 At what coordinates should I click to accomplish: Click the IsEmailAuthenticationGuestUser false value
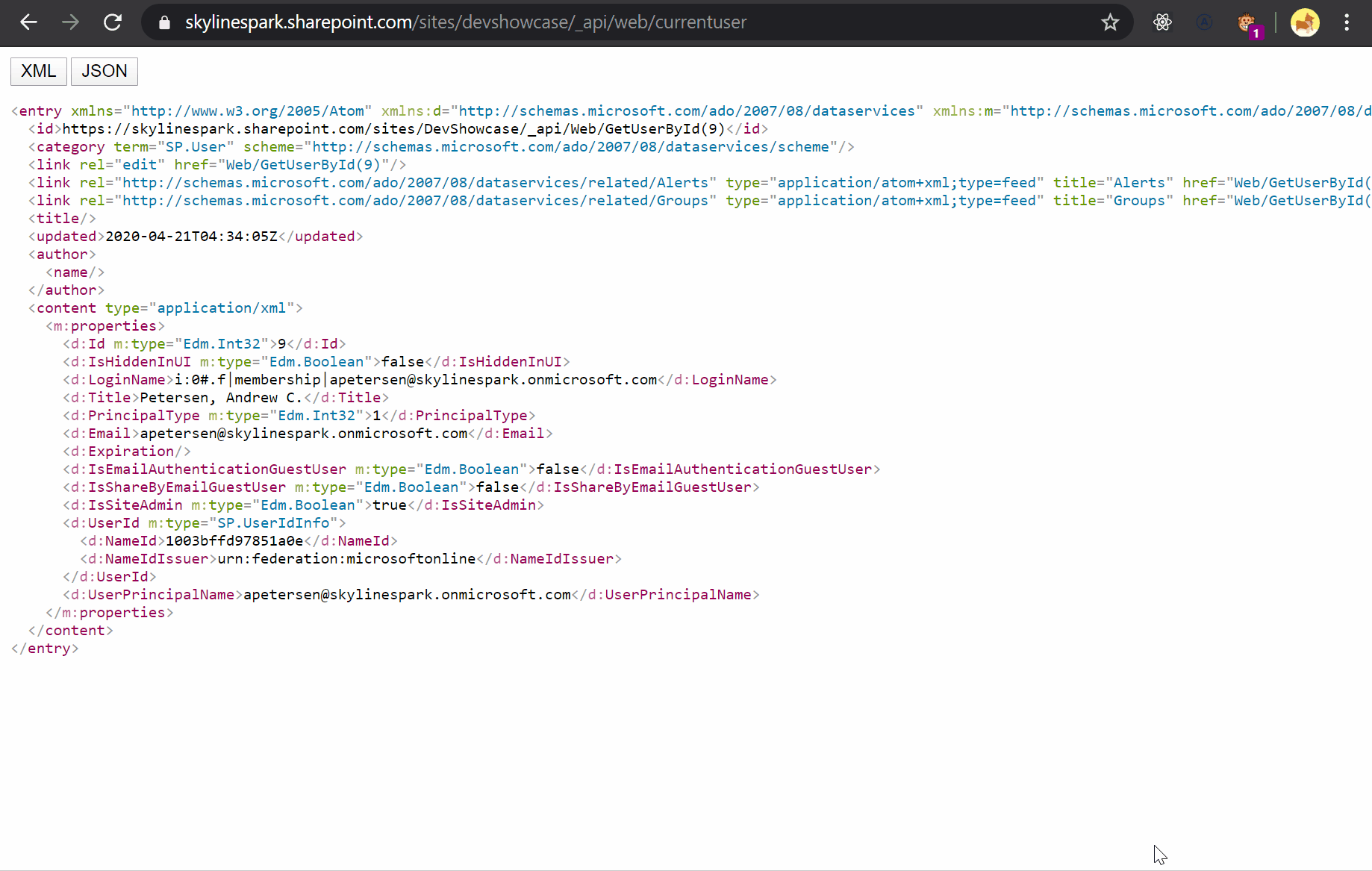pyautogui.click(x=558, y=469)
